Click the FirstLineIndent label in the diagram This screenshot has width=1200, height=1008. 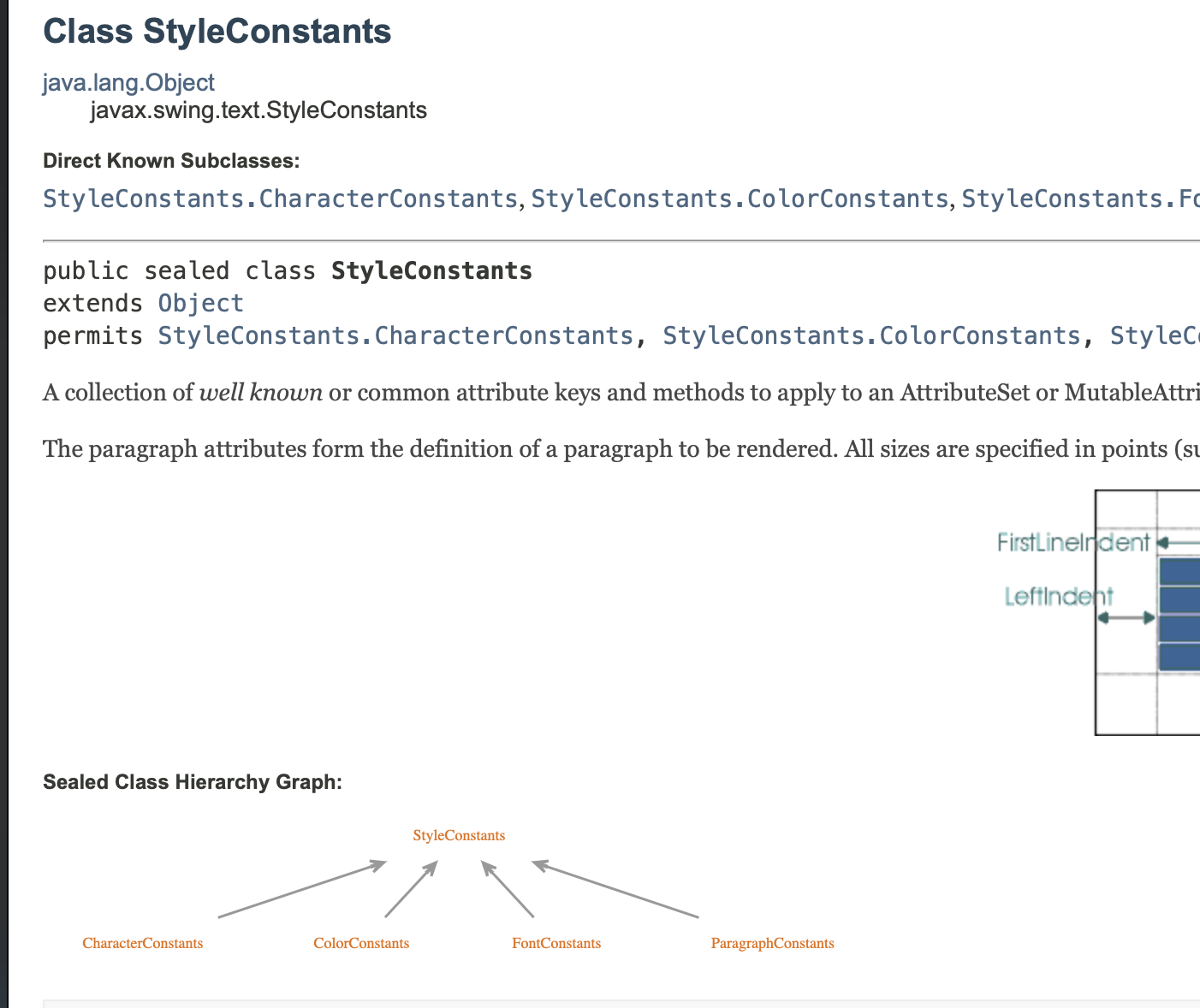click(x=1073, y=543)
